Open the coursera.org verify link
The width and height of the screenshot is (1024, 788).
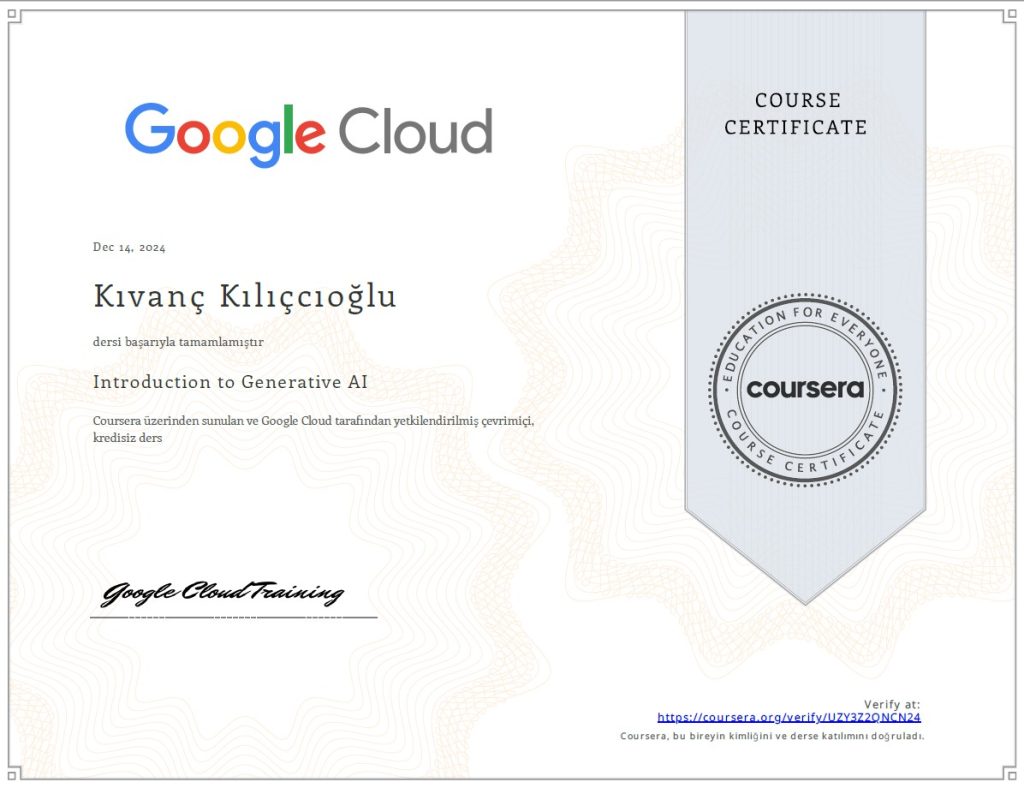point(788,717)
